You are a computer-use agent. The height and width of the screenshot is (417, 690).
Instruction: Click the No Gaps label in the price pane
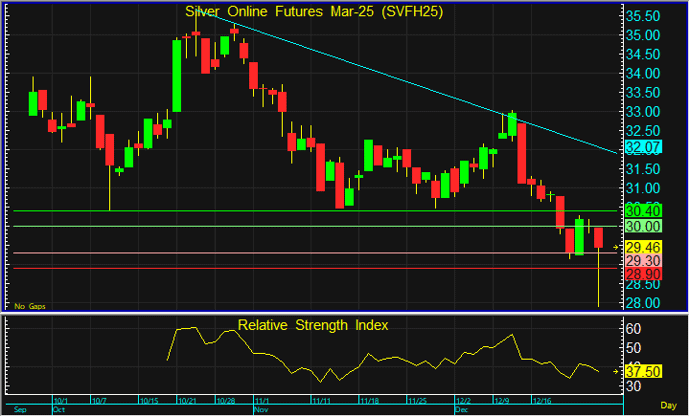pyautogui.click(x=28, y=304)
